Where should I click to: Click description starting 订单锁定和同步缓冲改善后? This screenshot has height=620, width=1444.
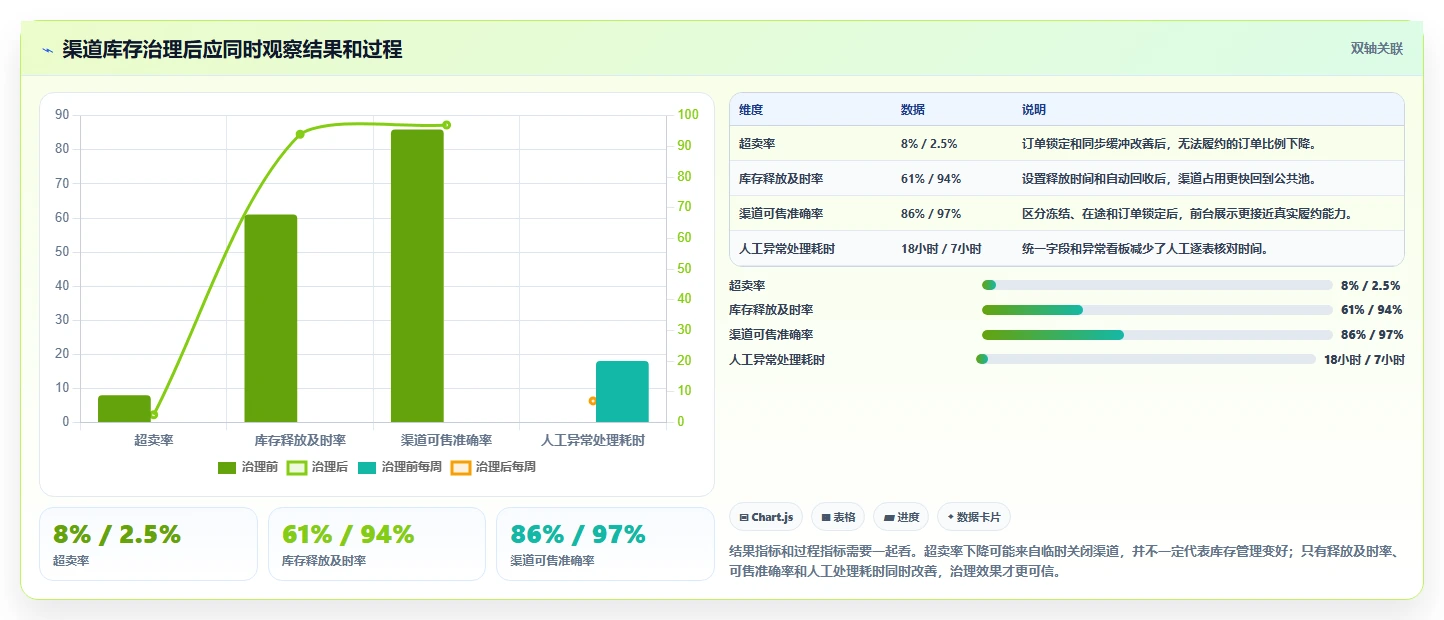[1169, 143]
